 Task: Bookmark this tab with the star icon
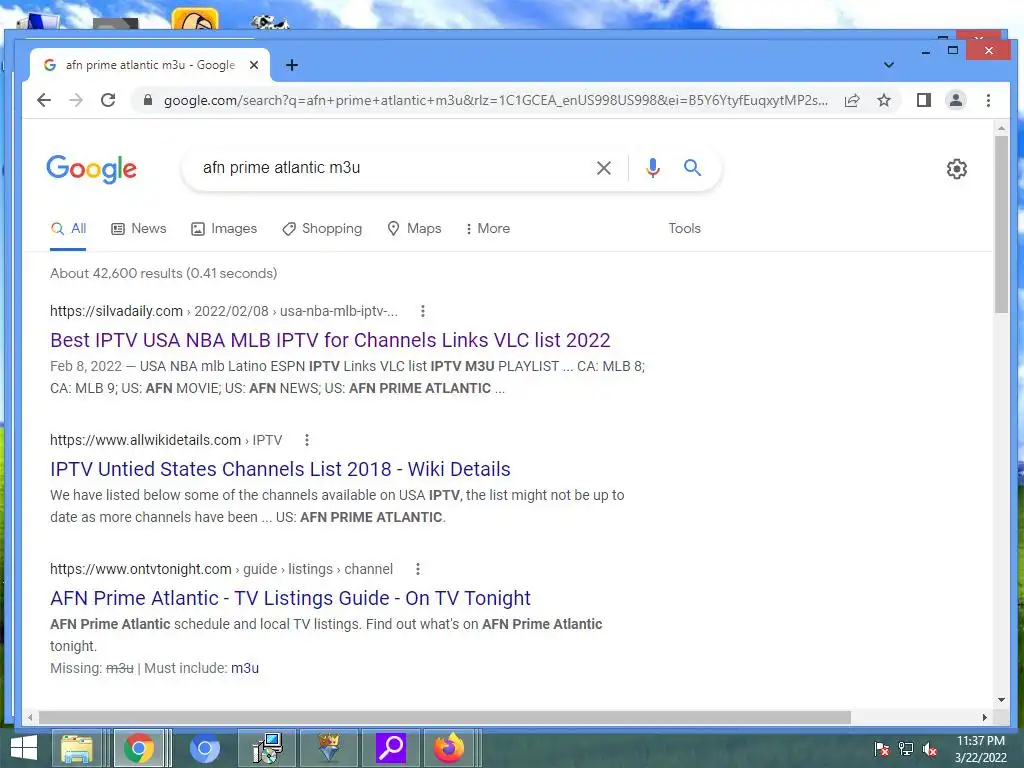click(x=884, y=100)
